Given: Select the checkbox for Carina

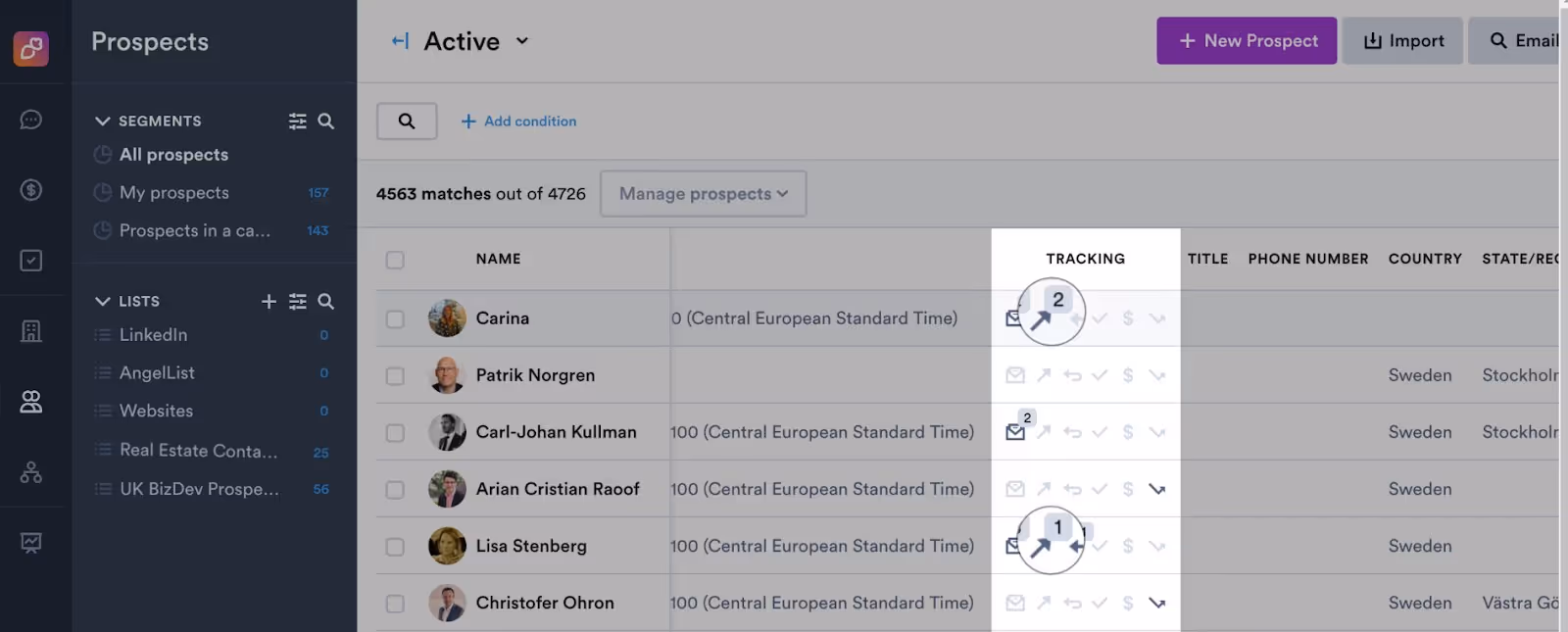Looking at the screenshot, I should (395, 318).
